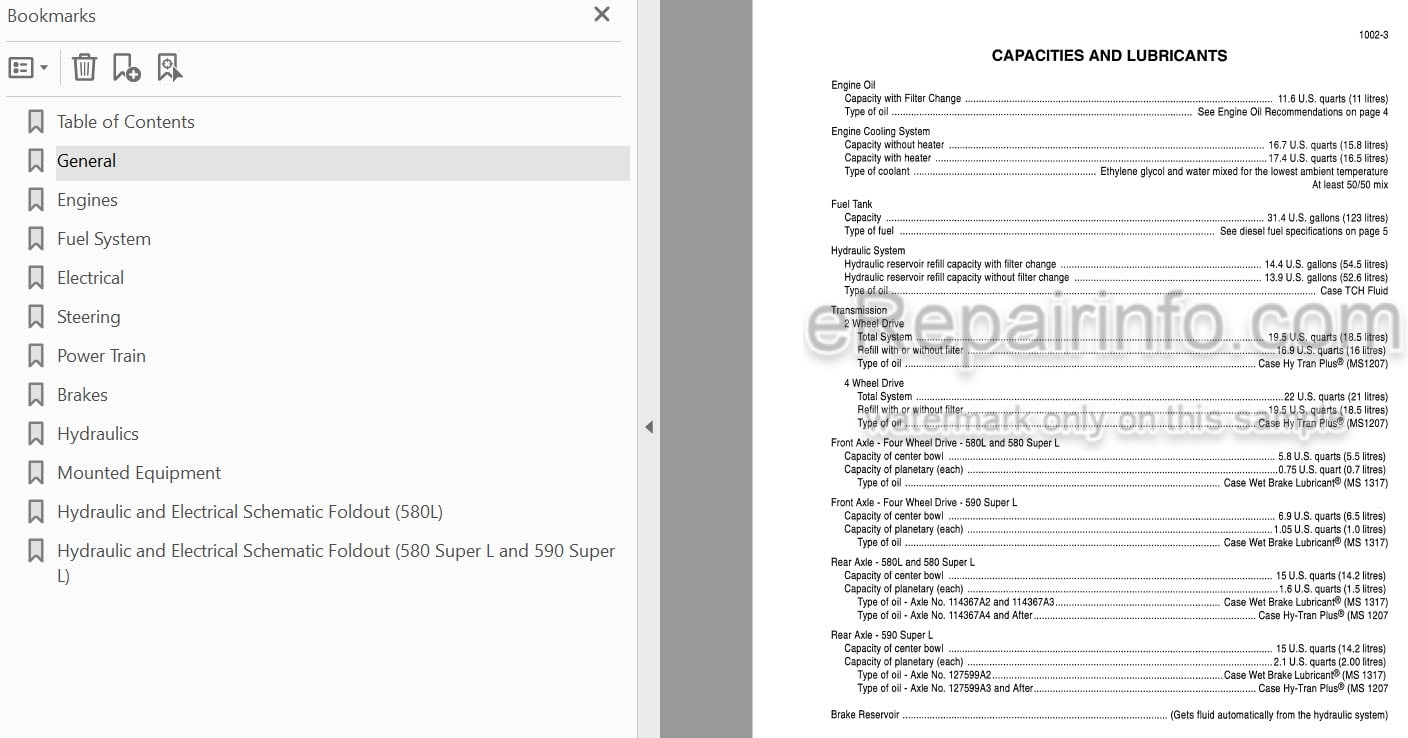1408x738 pixels.
Task: Click the page number '1002-3'
Action: coord(1373,35)
